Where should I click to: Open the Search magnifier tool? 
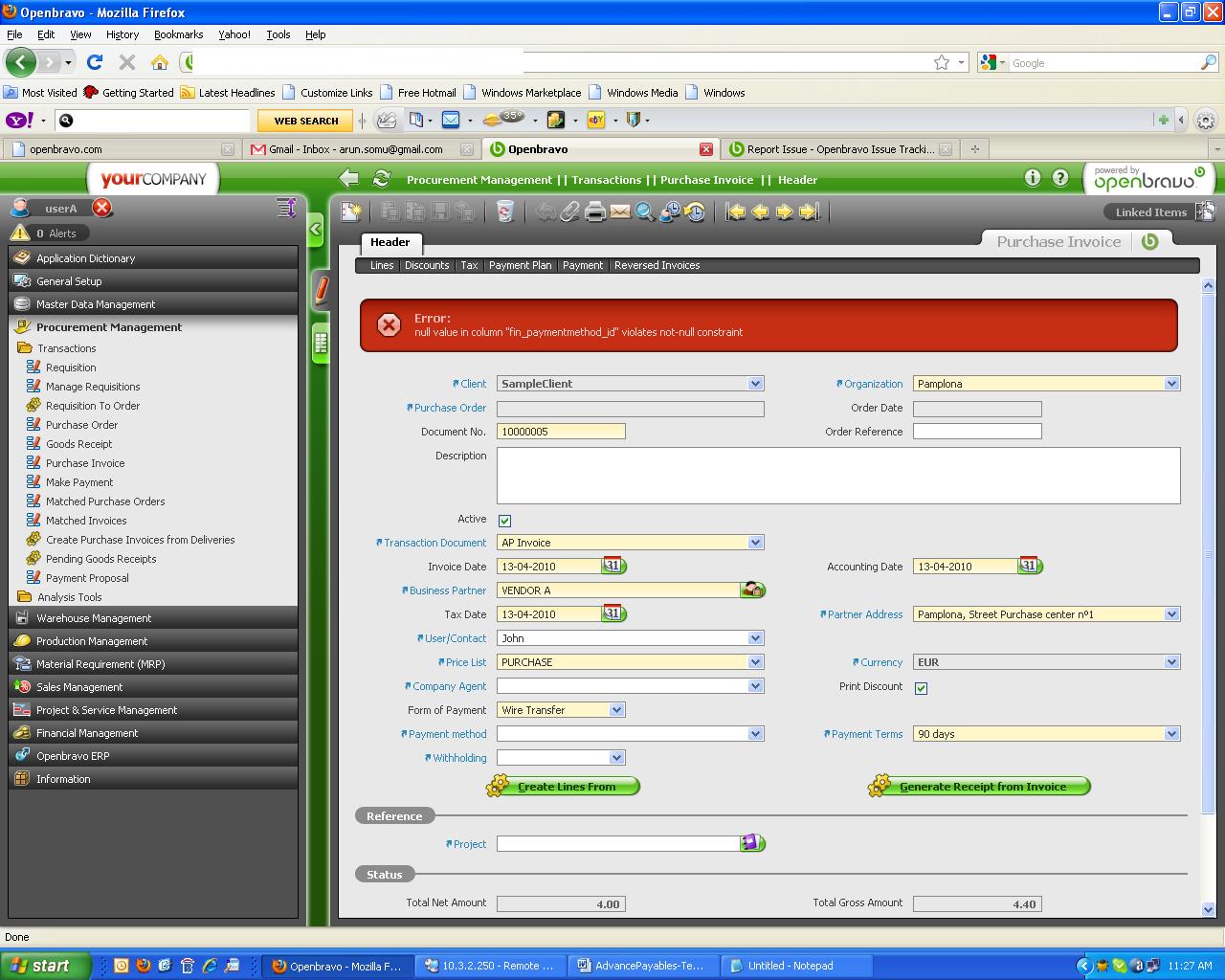645,212
